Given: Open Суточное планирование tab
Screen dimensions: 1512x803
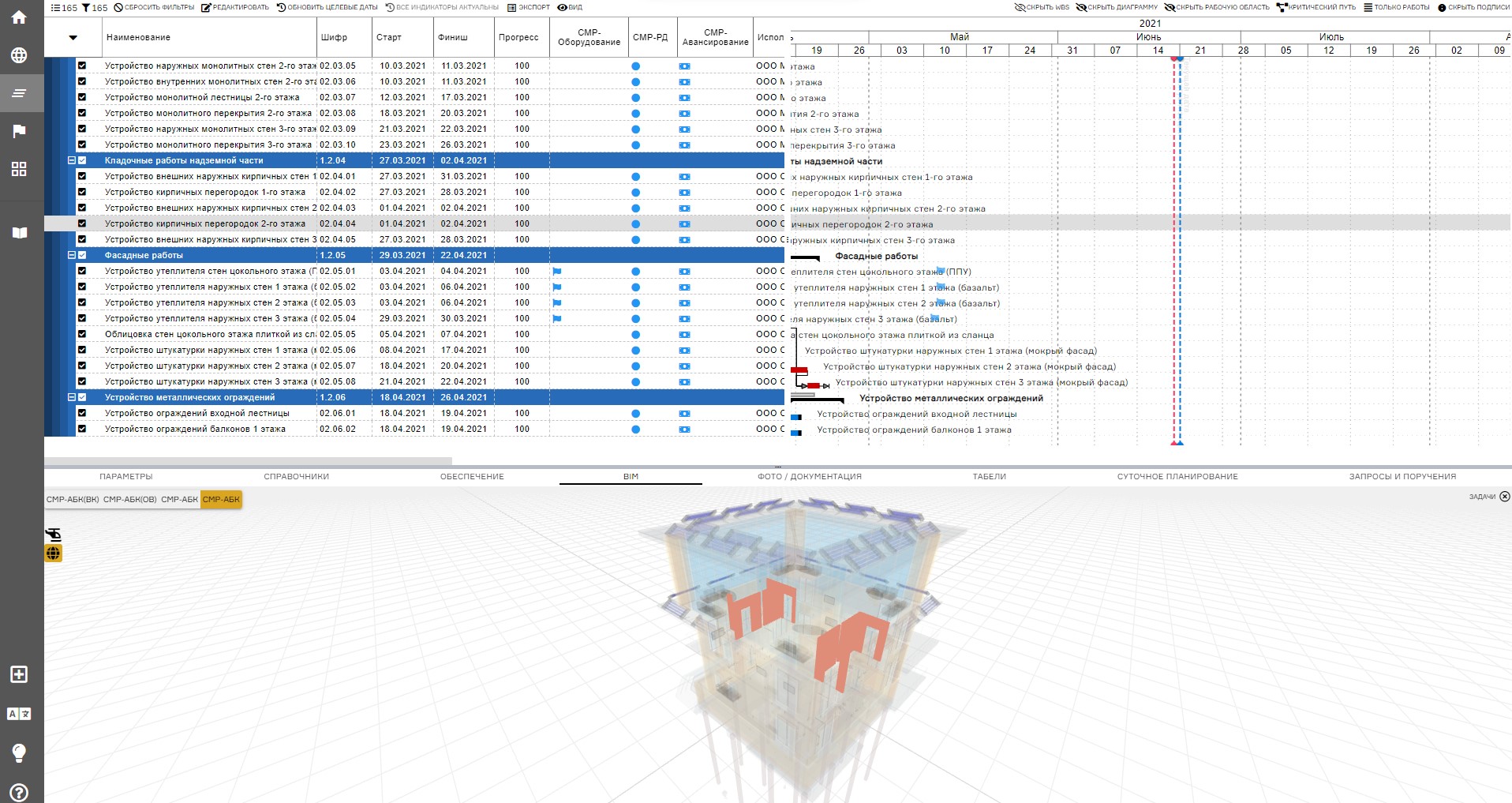Looking at the screenshot, I should pos(1177,477).
